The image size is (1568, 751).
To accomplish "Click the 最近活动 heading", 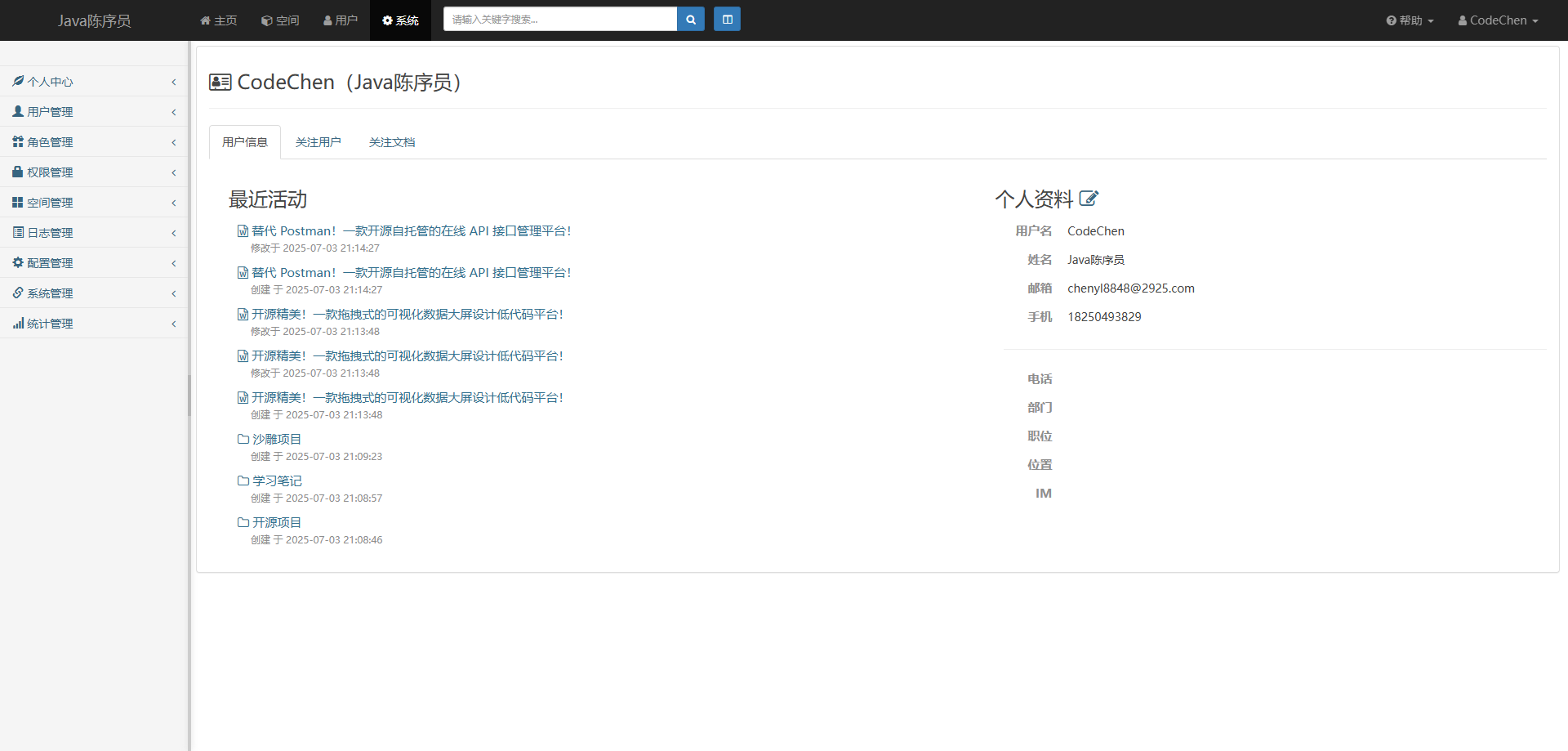I will point(268,199).
